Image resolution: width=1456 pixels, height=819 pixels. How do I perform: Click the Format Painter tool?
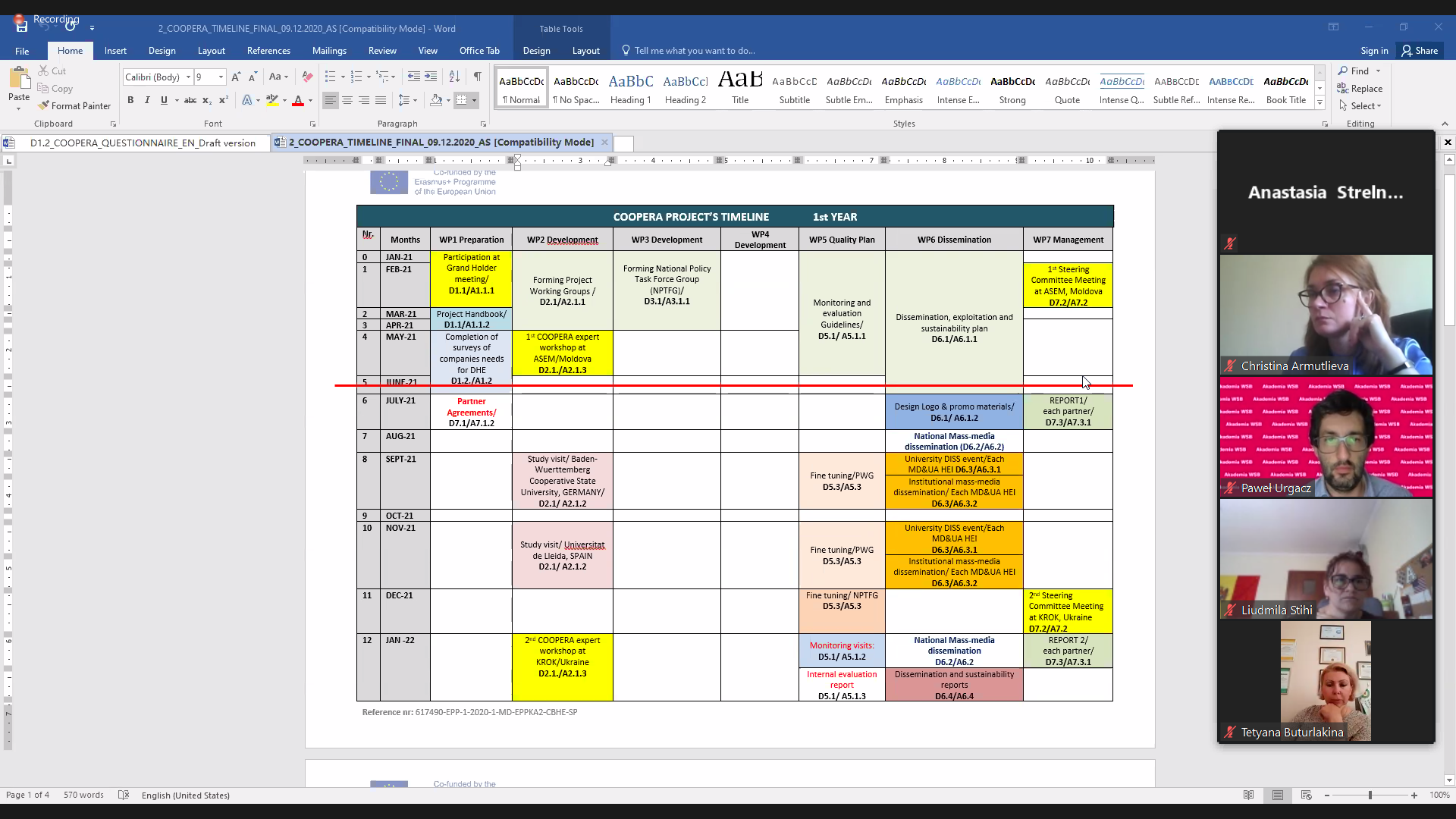click(75, 106)
